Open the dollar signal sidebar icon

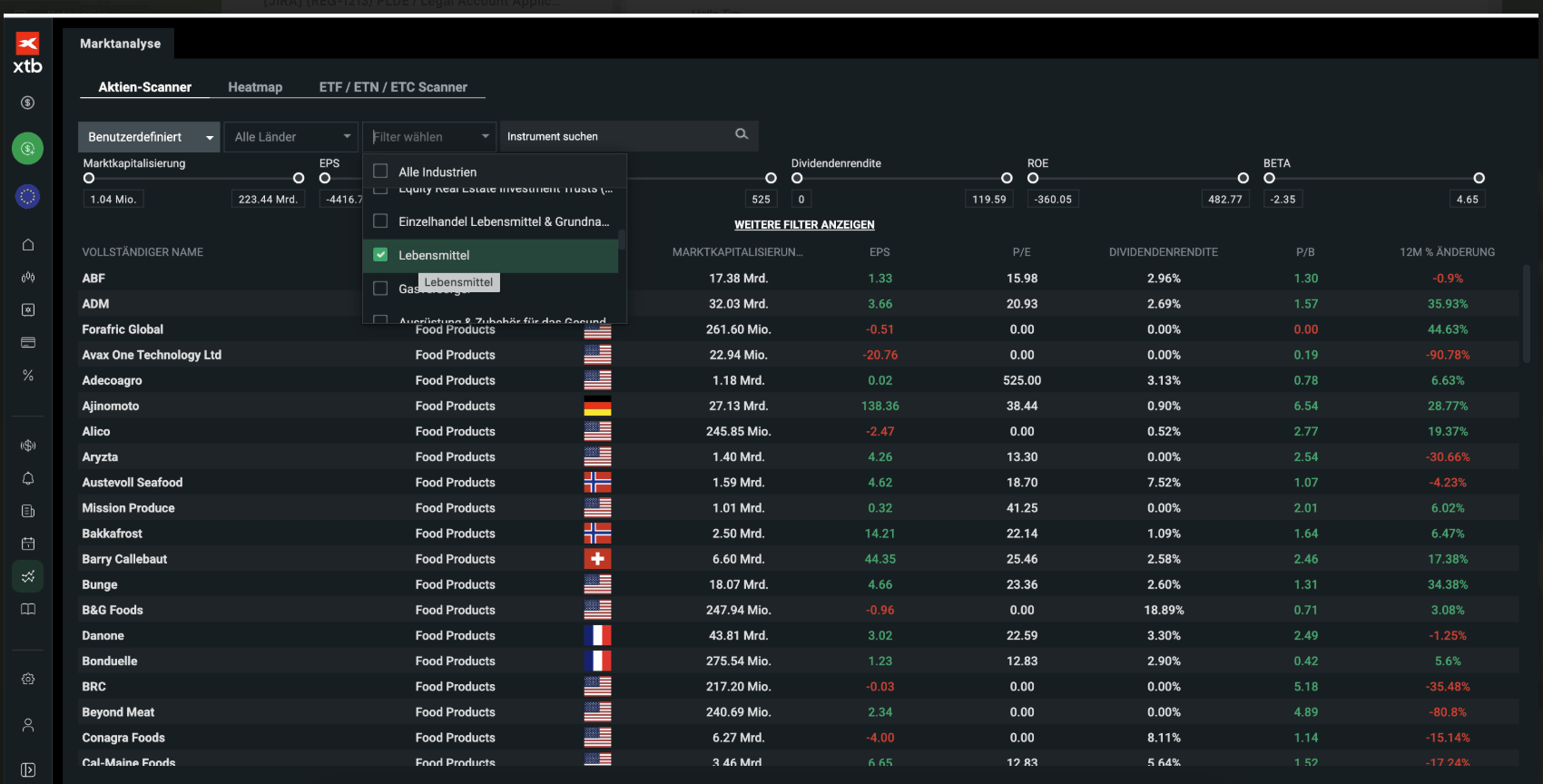[27, 446]
